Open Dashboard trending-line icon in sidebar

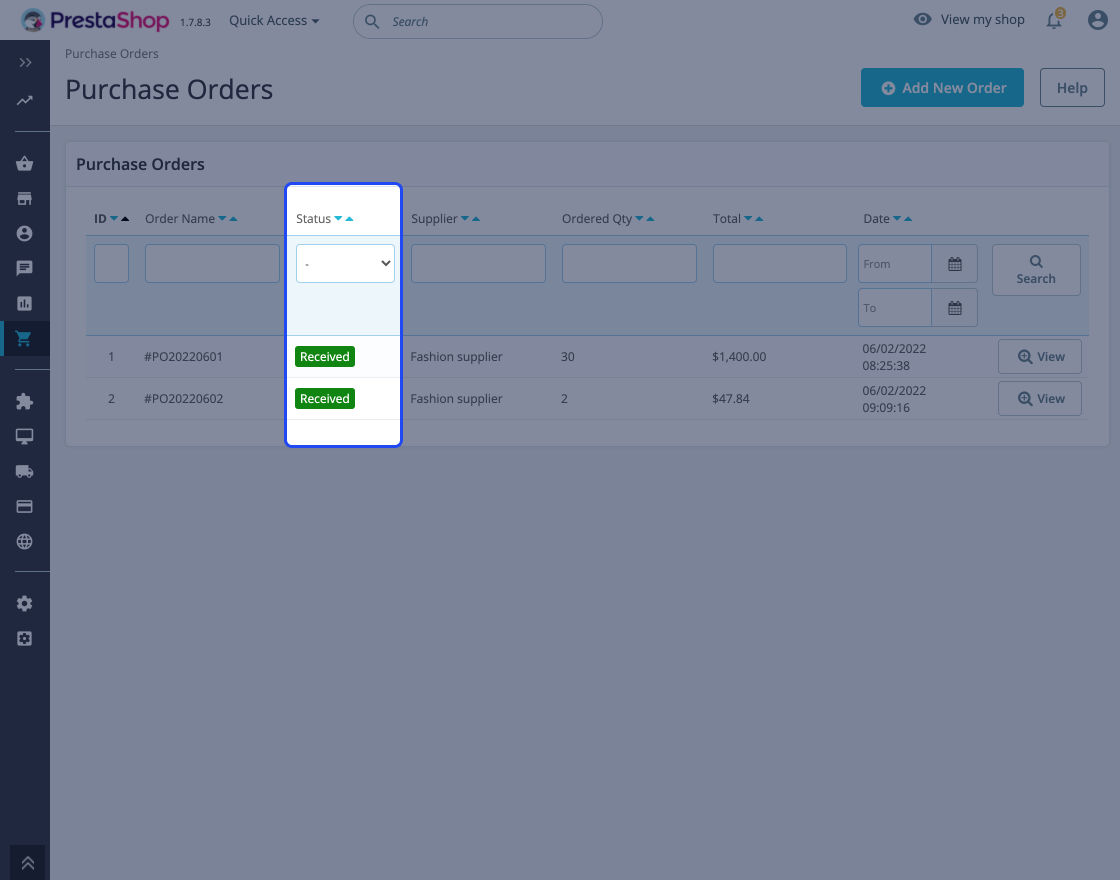pyautogui.click(x=25, y=100)
